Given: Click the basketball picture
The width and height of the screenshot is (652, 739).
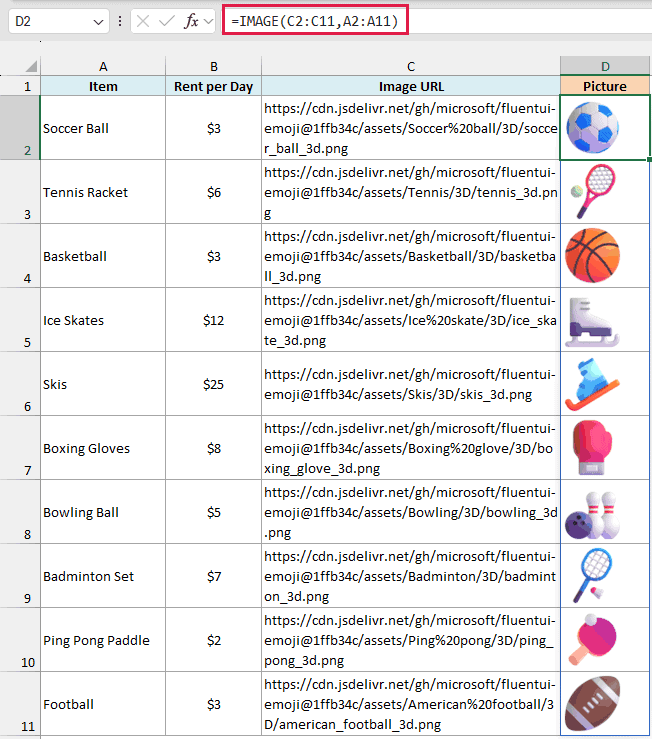Looking at the screenshot, I should 593,255.
